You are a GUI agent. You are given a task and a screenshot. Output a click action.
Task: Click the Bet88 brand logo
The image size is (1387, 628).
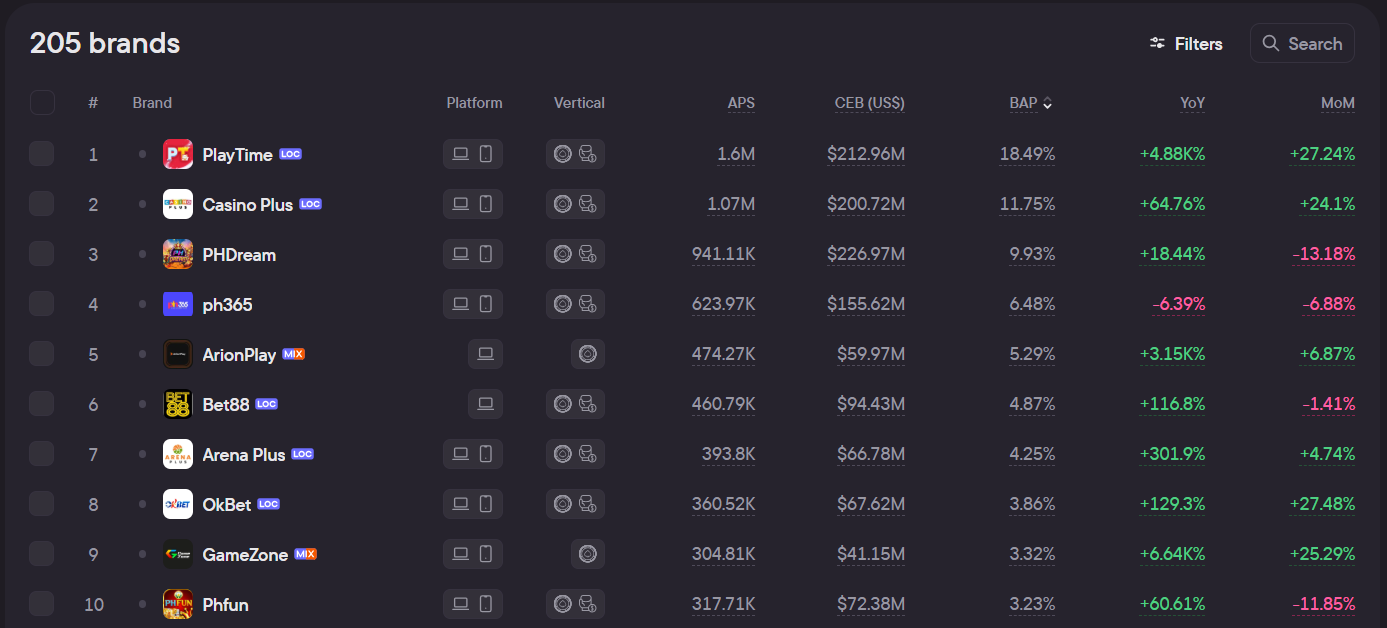point(178,404)
